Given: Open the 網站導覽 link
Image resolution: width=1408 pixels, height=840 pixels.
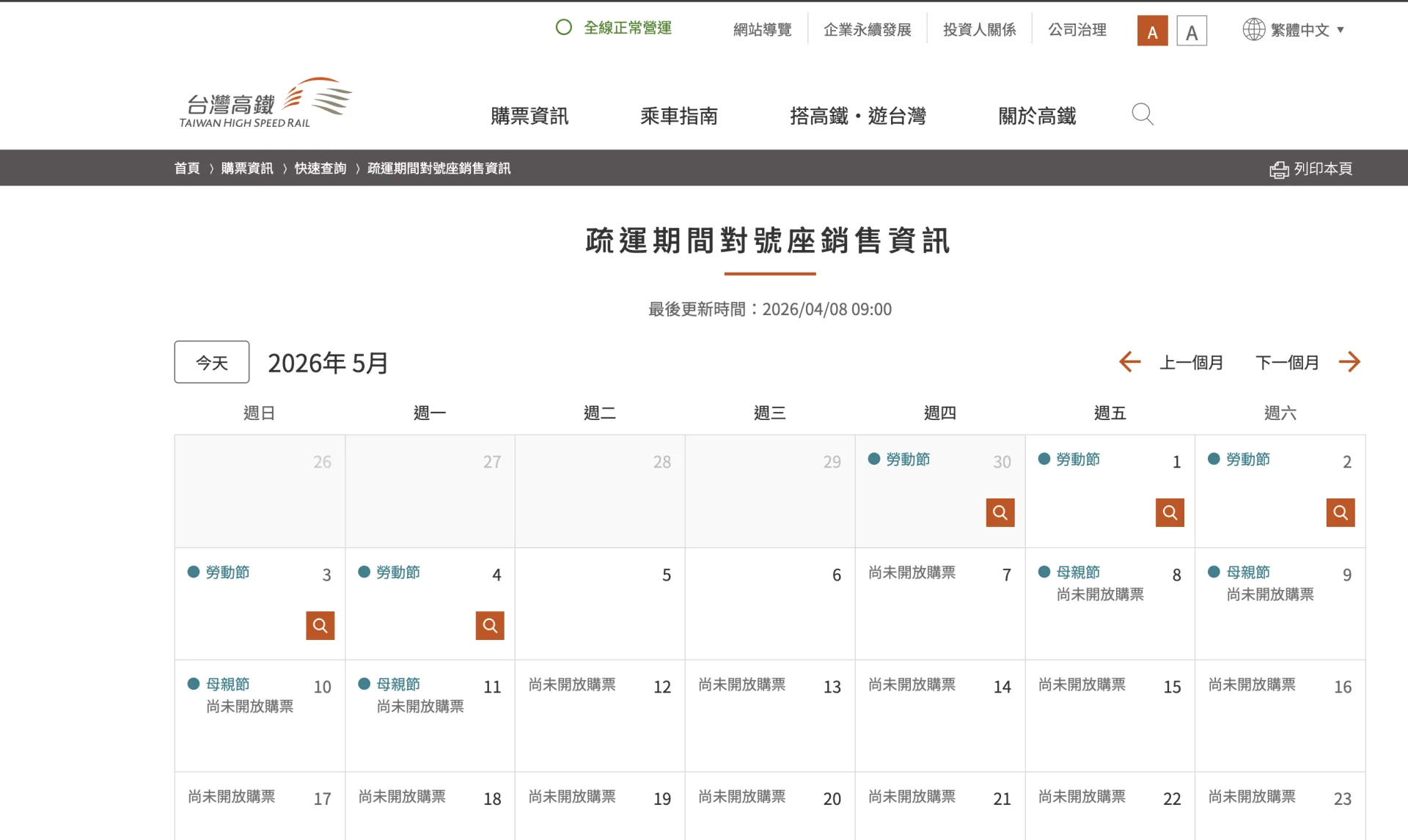Looking at the screenshot, I should 762,29.
